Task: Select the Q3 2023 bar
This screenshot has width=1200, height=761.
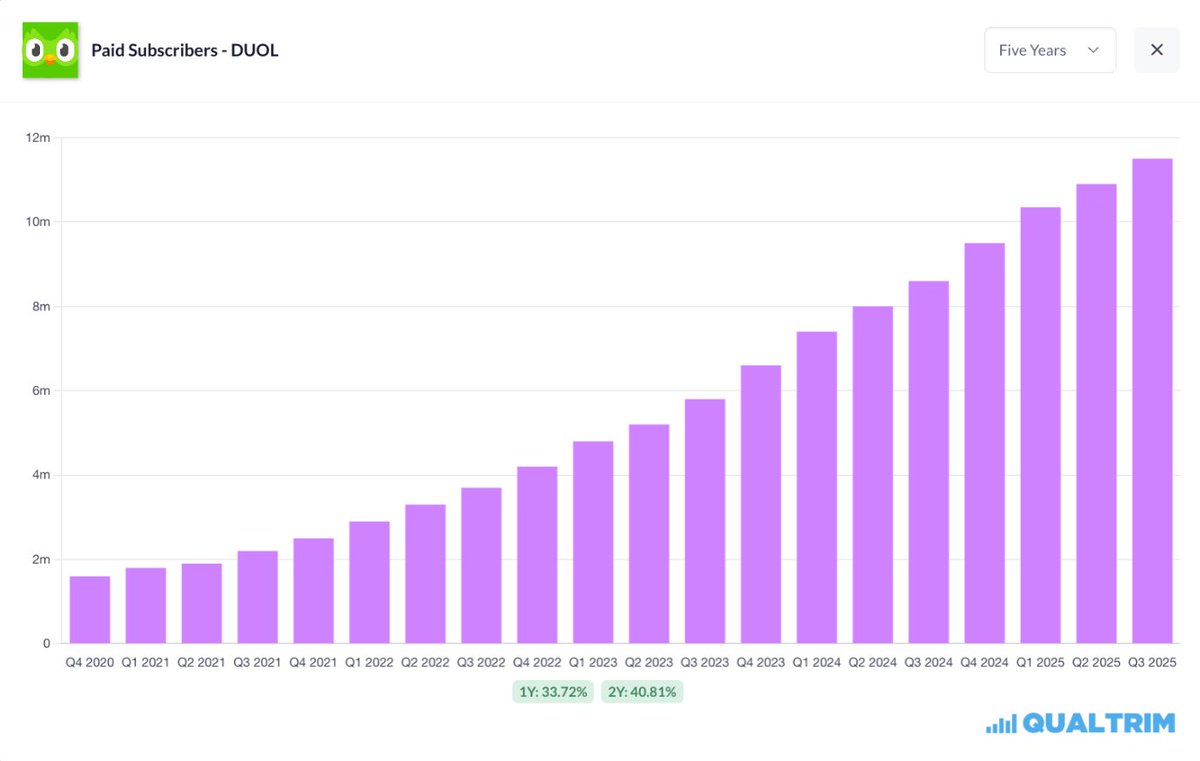Action: point(705,521)
